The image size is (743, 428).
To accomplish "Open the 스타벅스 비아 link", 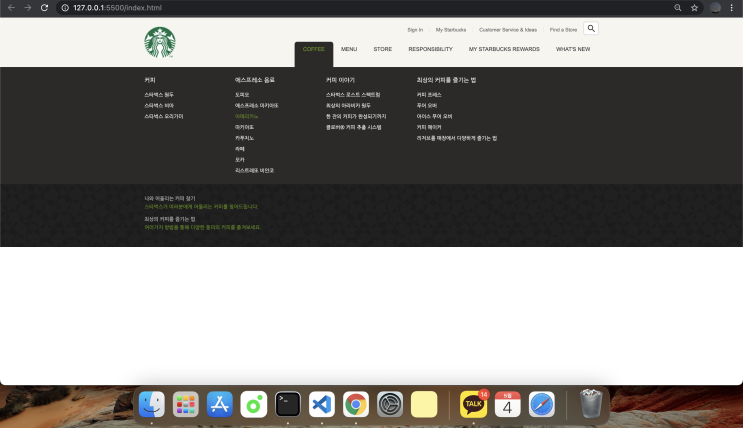I will (159, 106).
